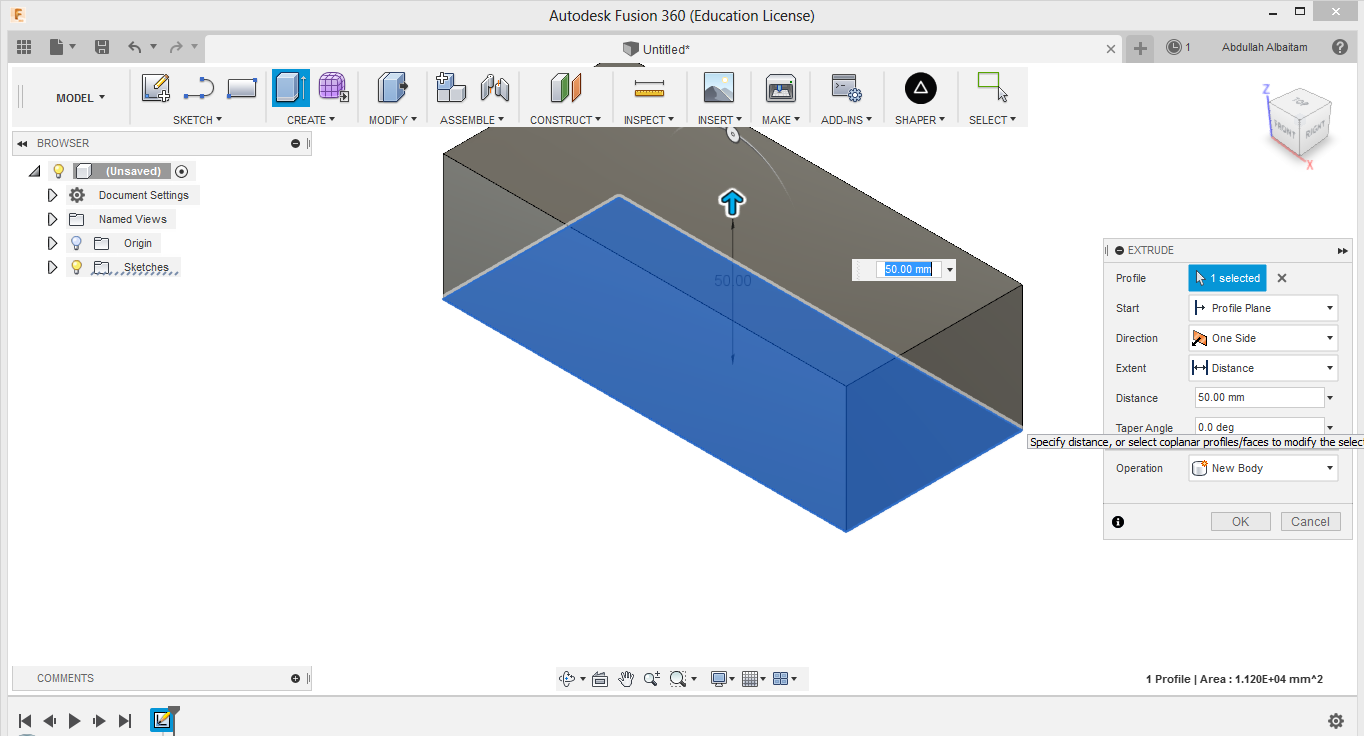Clear the profile selection X
This screenshot has width=1364, height=736.
pyautogui.click(x=1282, y=278)
